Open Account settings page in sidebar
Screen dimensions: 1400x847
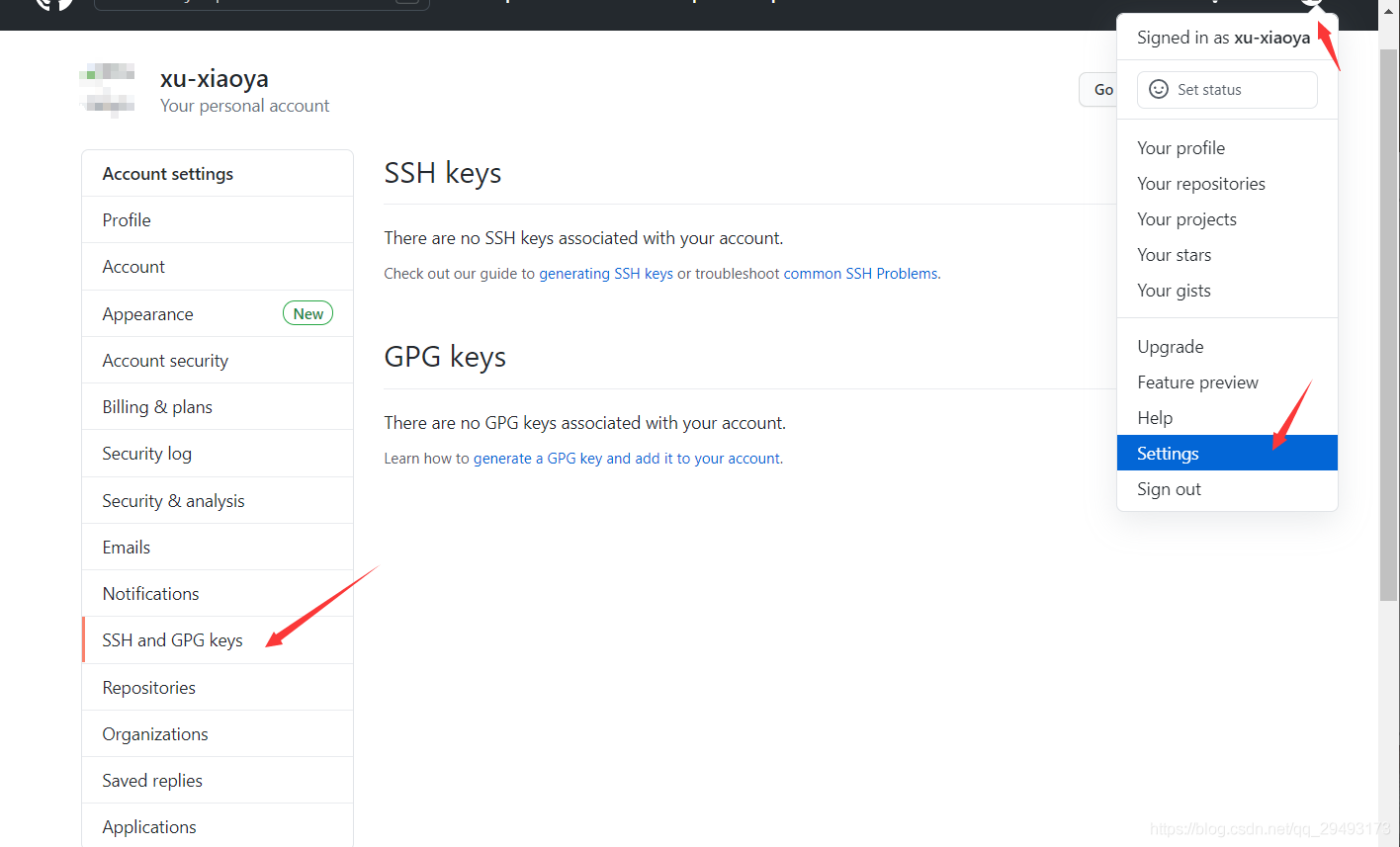[x=218, y=266]
